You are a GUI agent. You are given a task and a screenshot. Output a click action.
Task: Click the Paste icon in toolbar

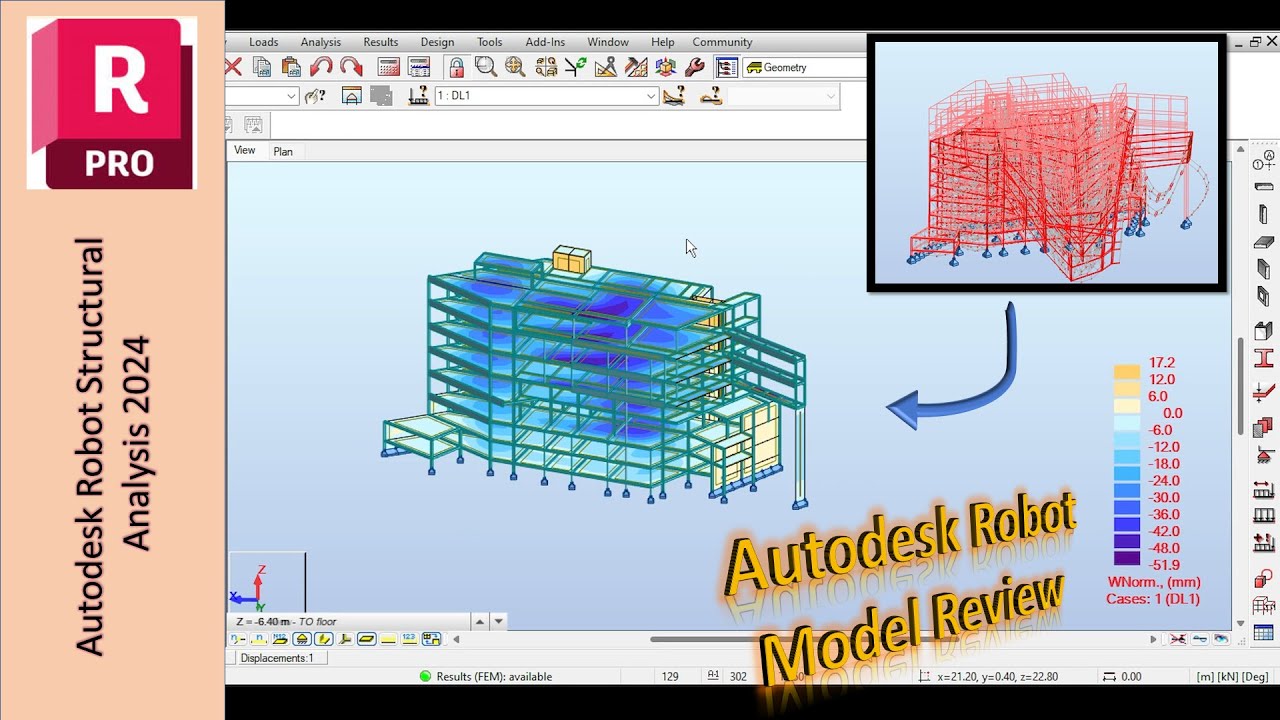291,67
